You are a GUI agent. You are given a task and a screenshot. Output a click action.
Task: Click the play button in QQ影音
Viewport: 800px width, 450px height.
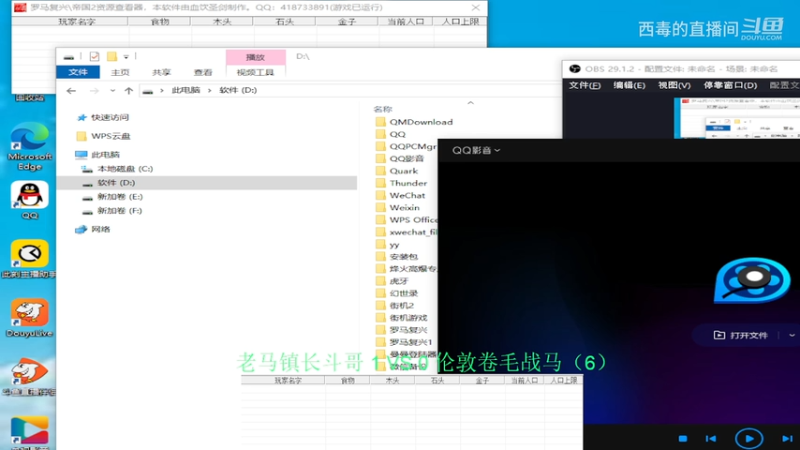point(748,438)
